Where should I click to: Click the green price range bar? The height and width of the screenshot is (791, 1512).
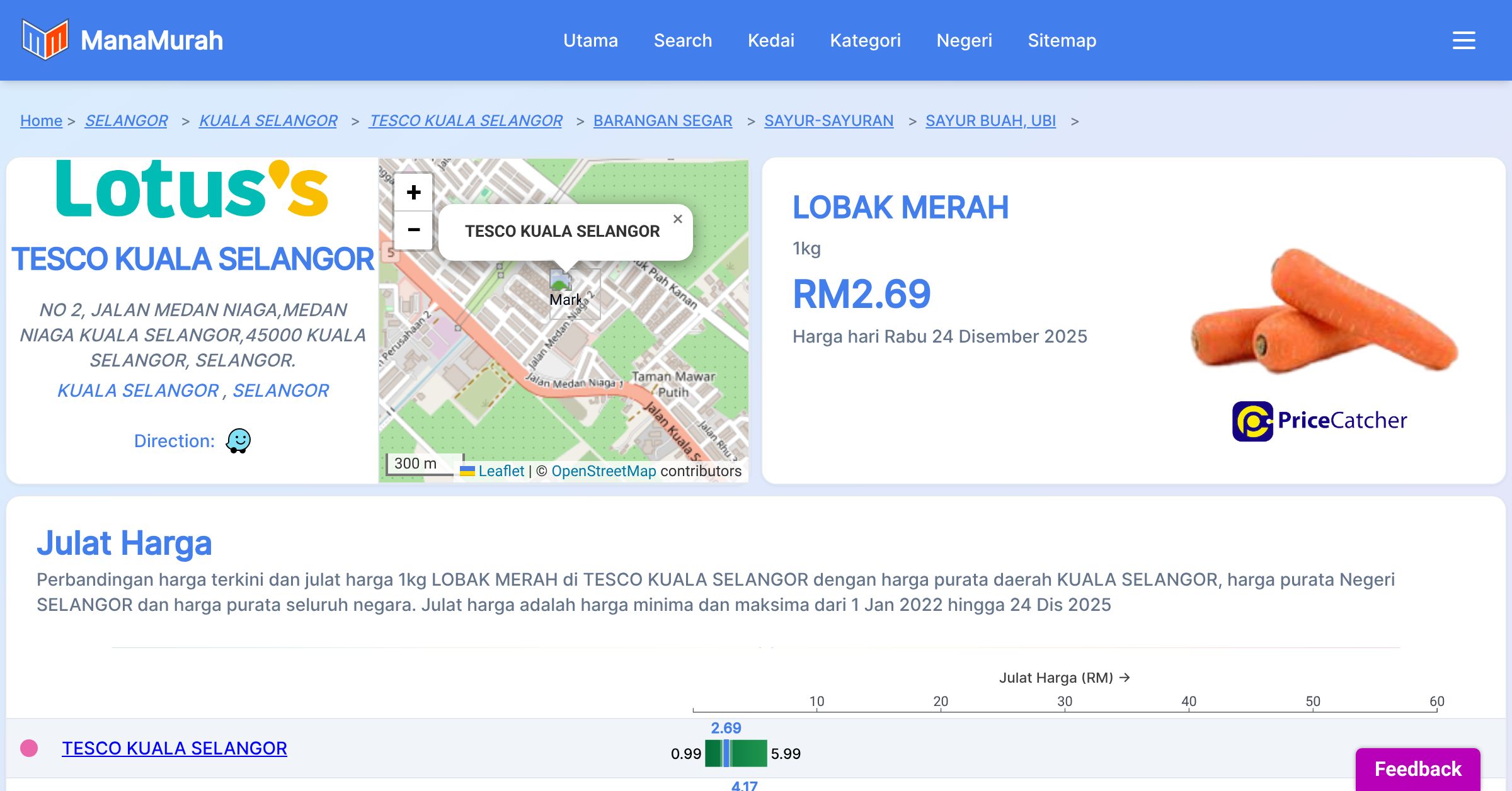[750, 753]
